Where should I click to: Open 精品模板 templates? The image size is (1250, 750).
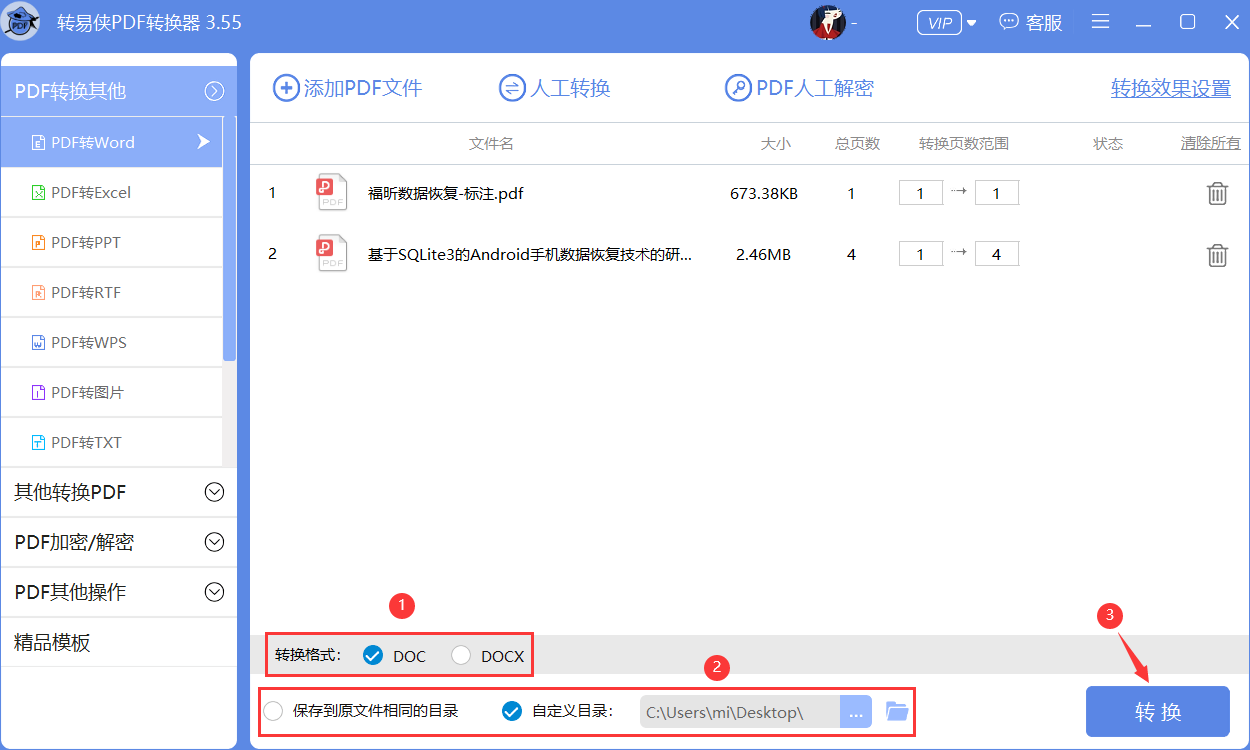(x=118, y=642)
